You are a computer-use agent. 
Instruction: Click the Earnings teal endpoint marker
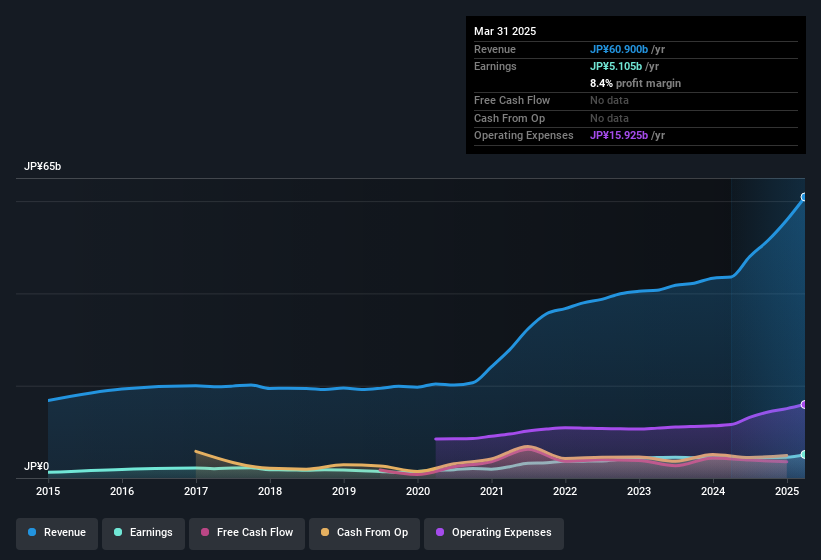(x=804, y=454)
